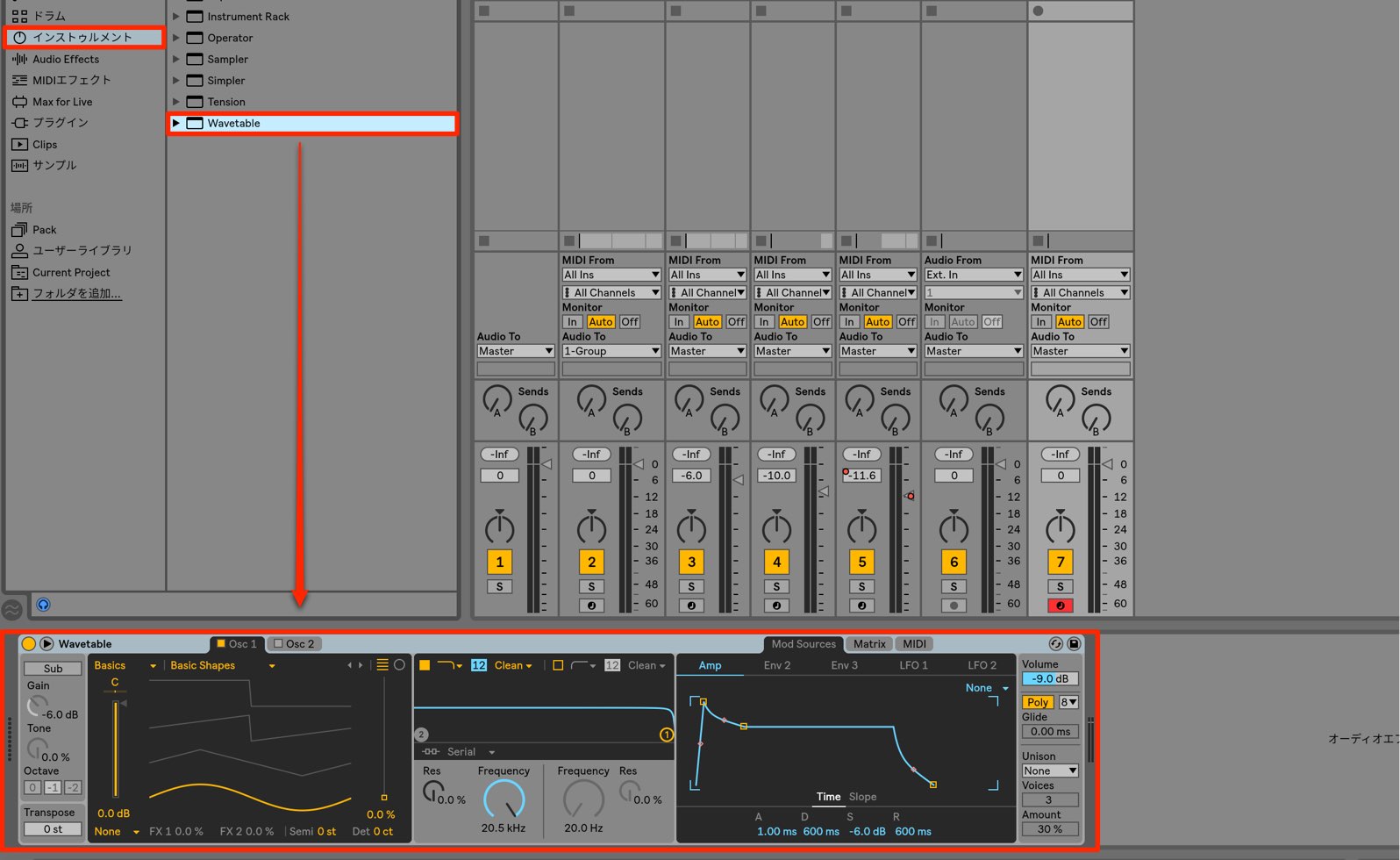Switch envelope view to Slope

(x=862, y=797)
